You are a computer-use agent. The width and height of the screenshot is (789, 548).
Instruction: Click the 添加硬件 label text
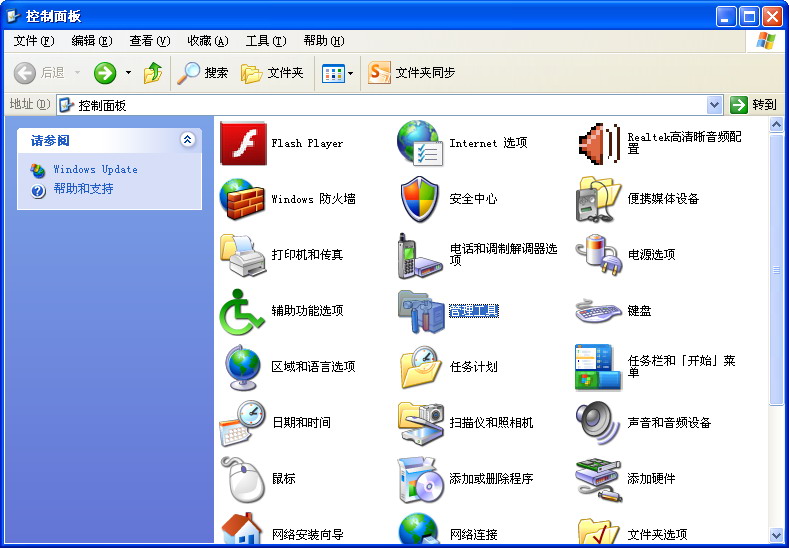coord(651,479)
